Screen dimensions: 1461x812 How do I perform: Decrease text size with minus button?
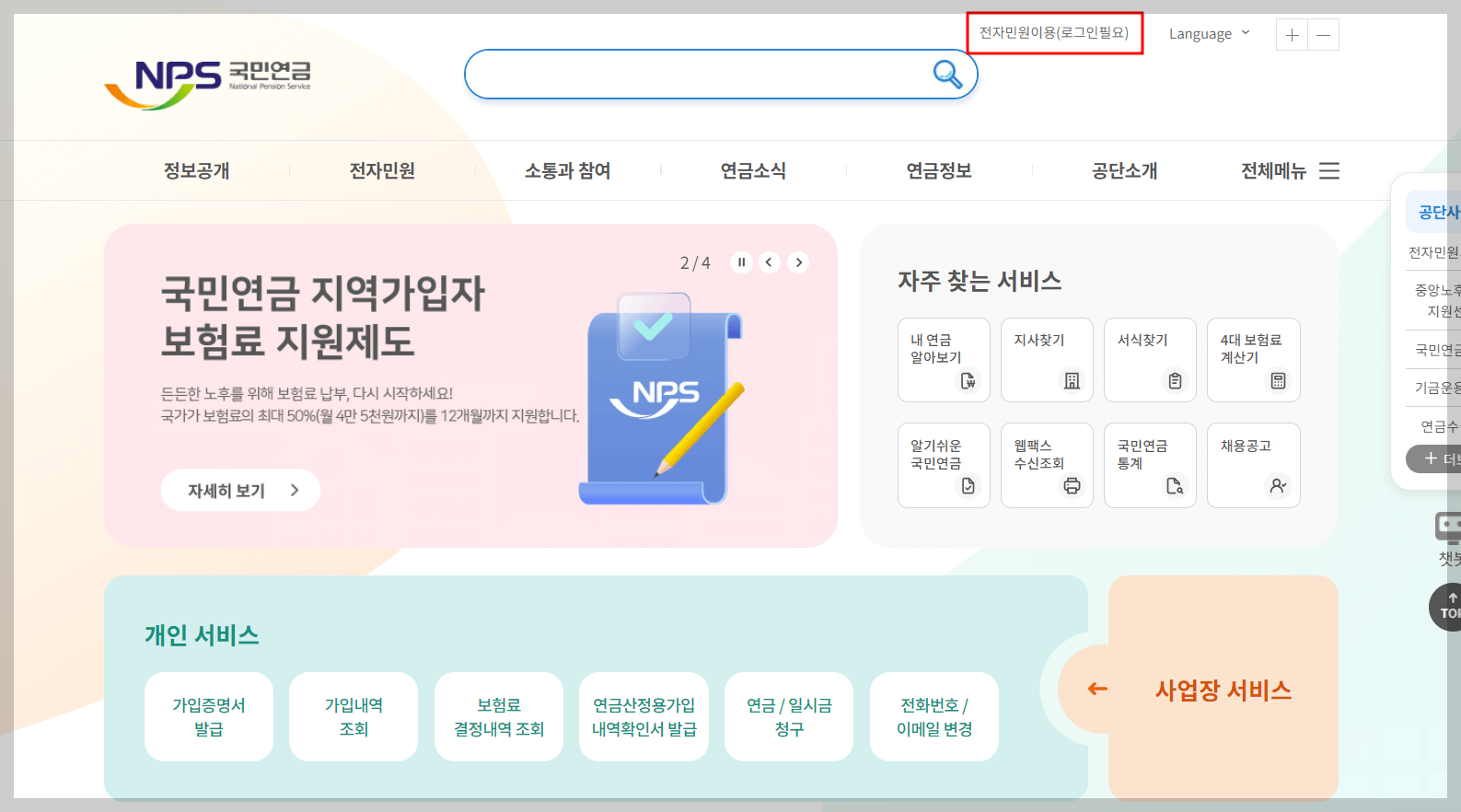click(1323, 35)
